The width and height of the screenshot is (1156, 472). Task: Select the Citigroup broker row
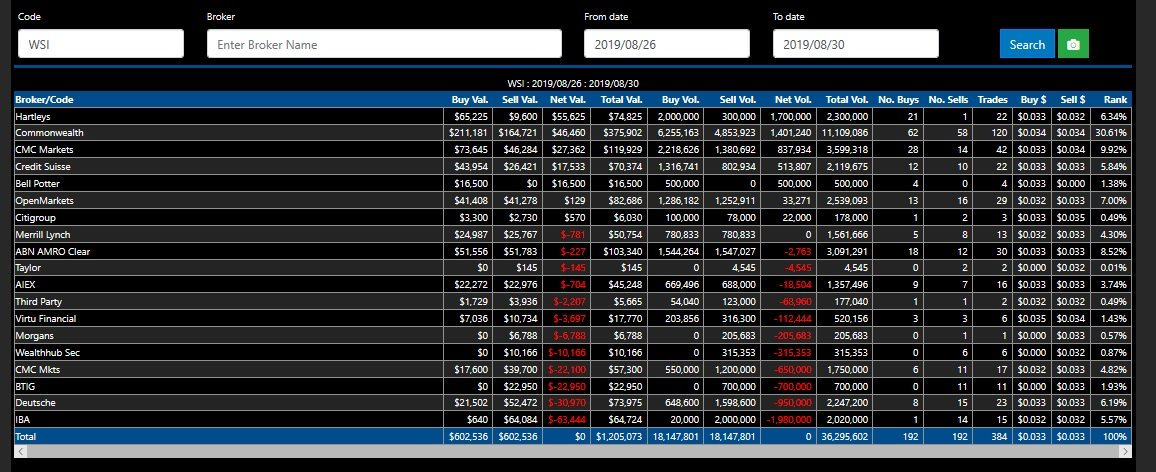[572, 218]
